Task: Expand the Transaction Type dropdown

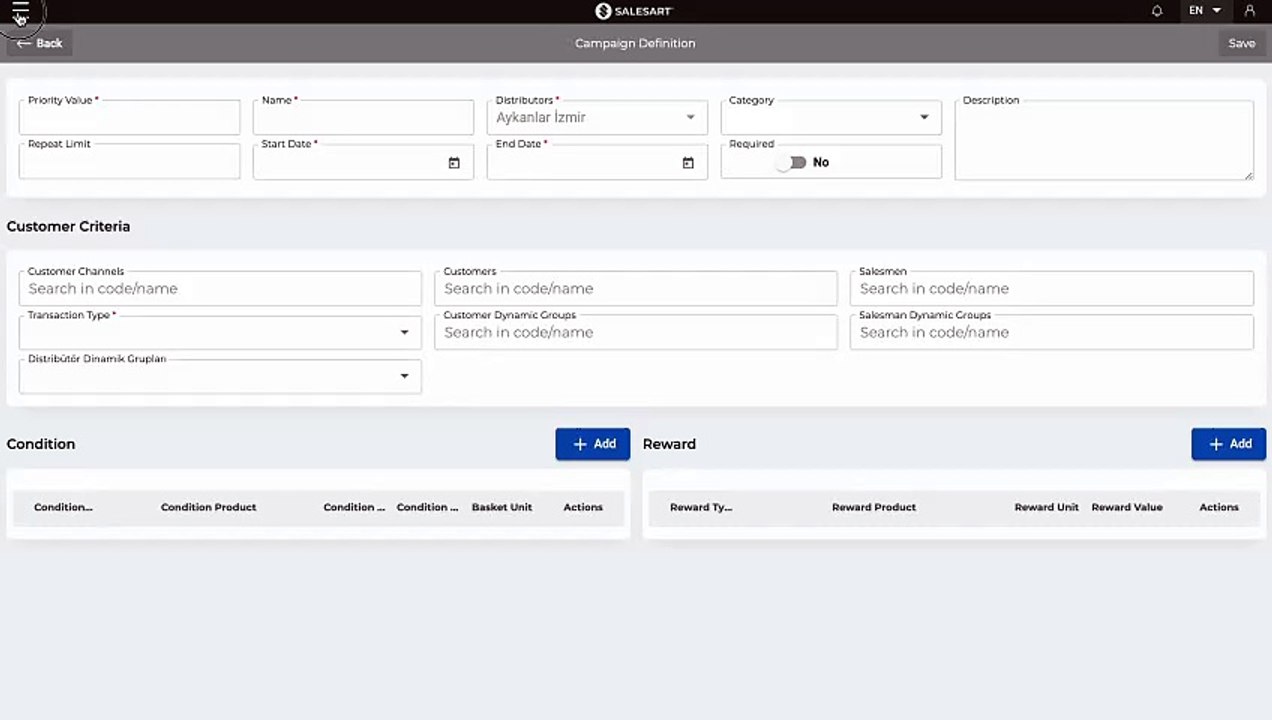Action: [x=404, y=333]
